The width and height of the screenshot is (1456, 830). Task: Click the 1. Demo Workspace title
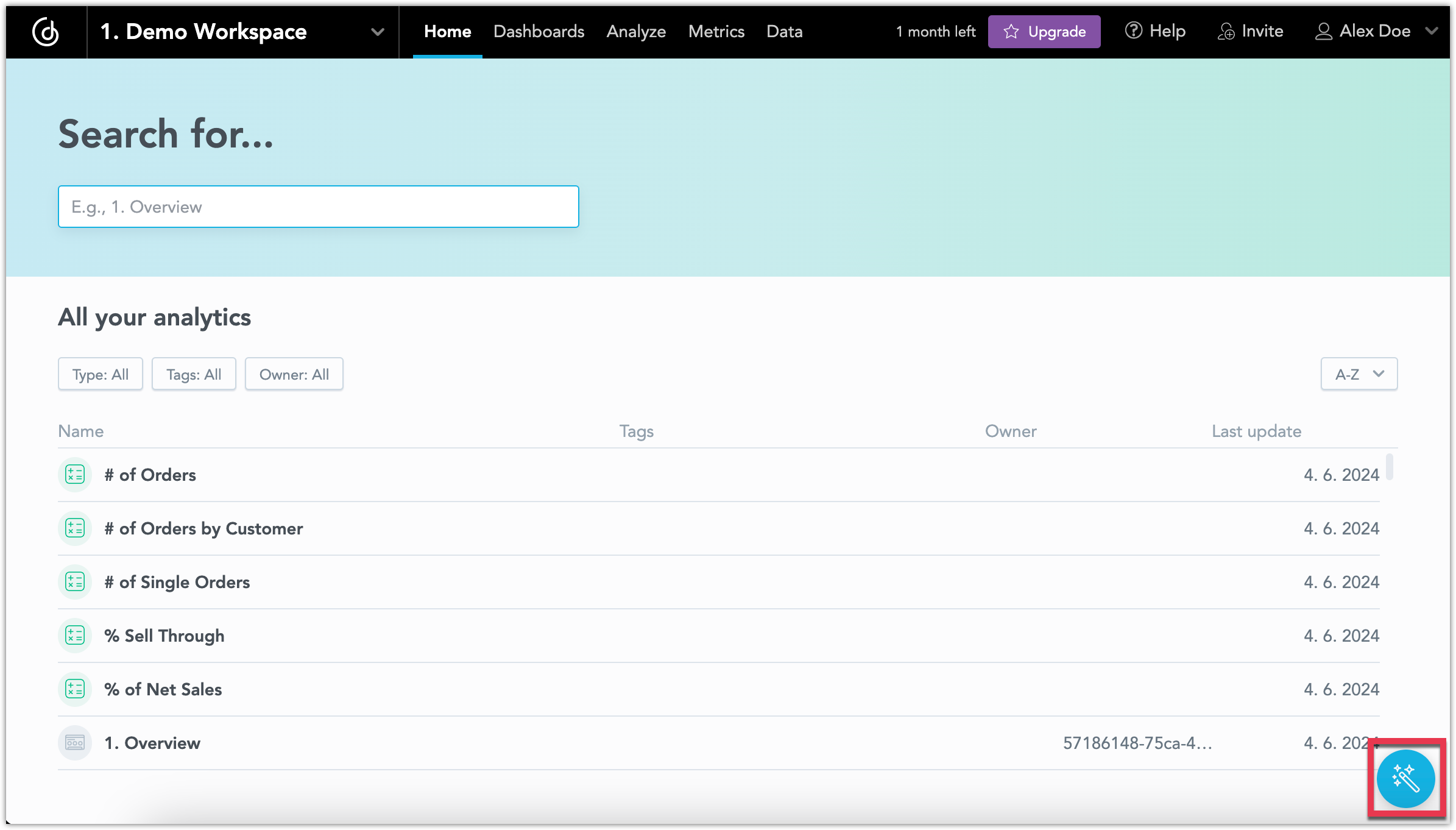tap(203, 32)
